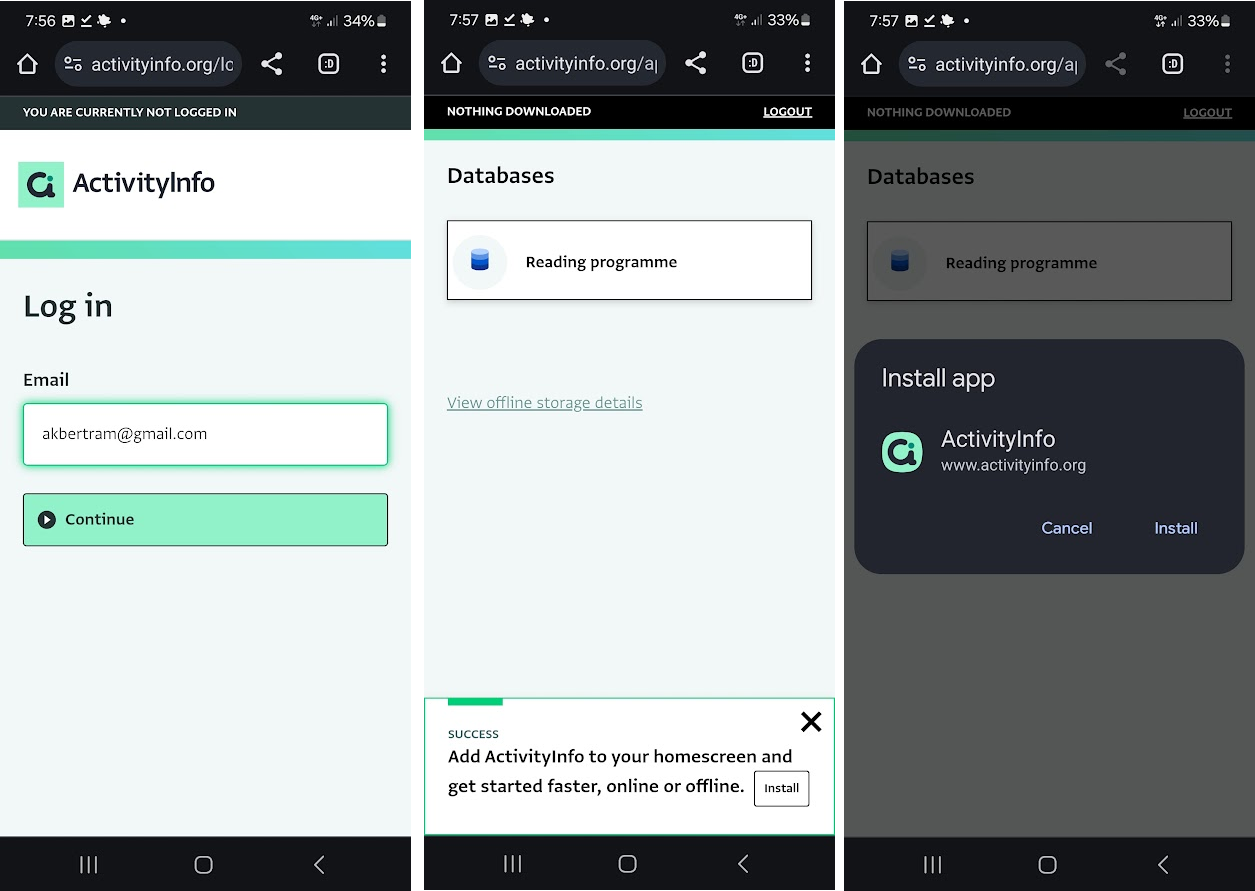Tap the address bar in the middle Databases screen
1255x891 pixels.
point(572,63)
